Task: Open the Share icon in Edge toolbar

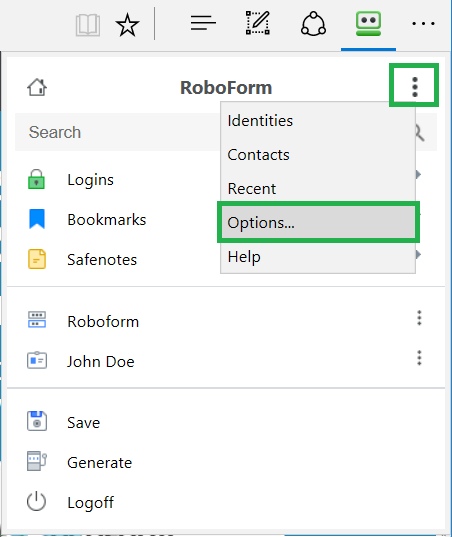Action: [313, 24]
